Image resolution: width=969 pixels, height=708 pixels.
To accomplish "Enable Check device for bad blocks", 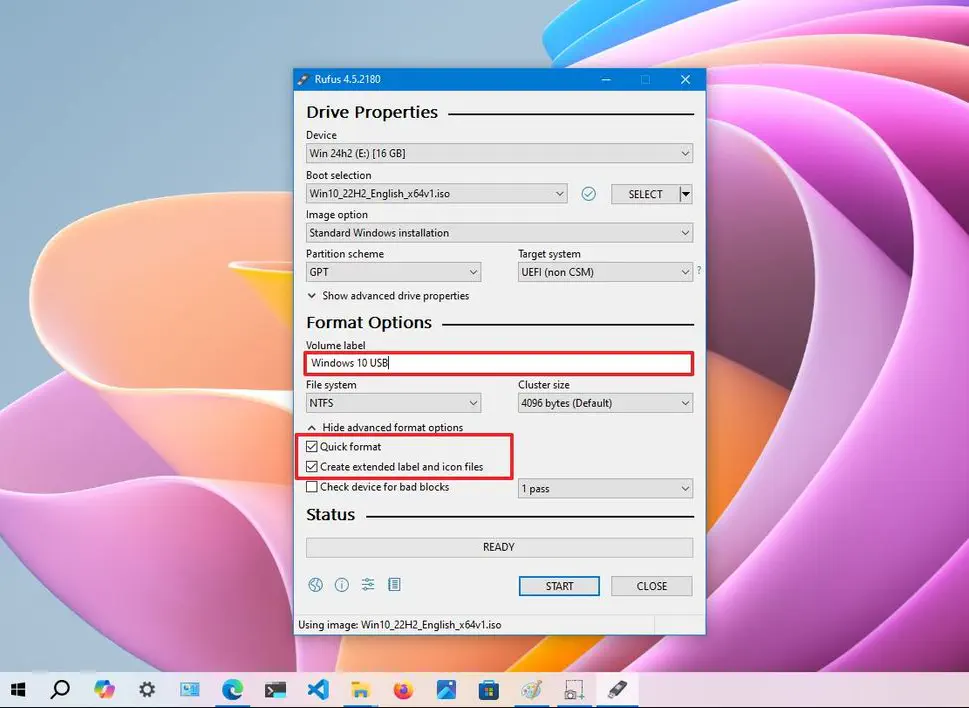I will (x=313, y=488).
